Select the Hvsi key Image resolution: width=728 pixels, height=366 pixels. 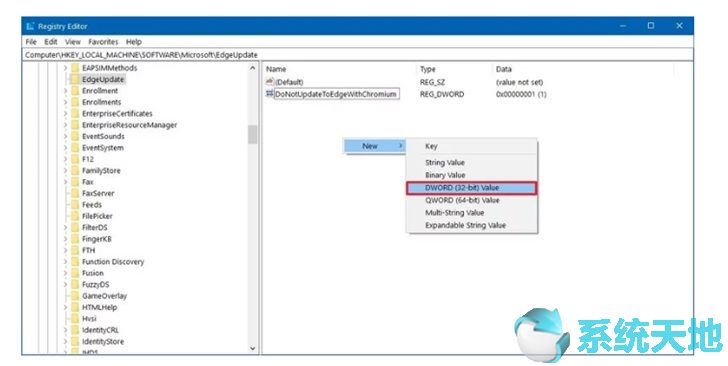click(x=89, y=319)
